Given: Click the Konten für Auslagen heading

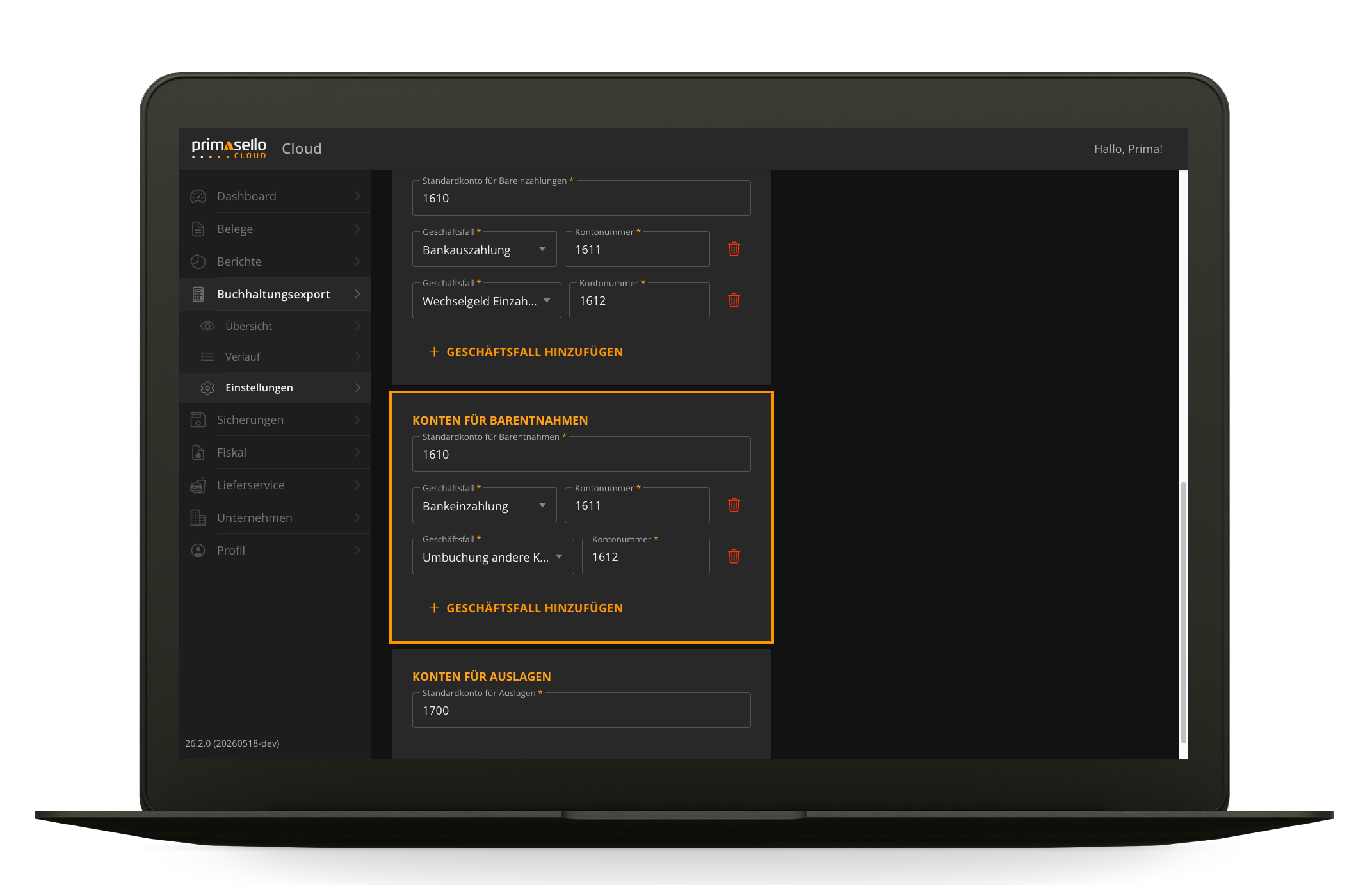Looking at the screenshot, I should click(481, 677).
